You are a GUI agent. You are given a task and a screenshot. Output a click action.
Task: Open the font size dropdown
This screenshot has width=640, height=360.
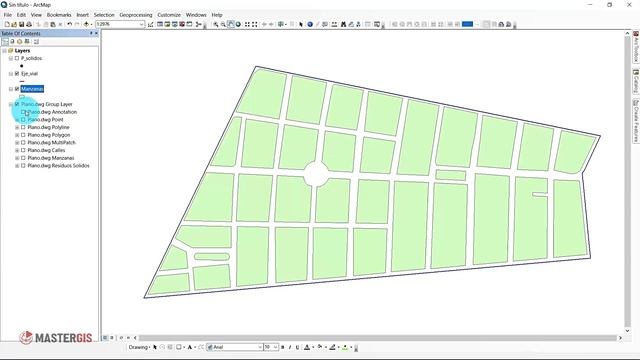(x=276, y=347)
